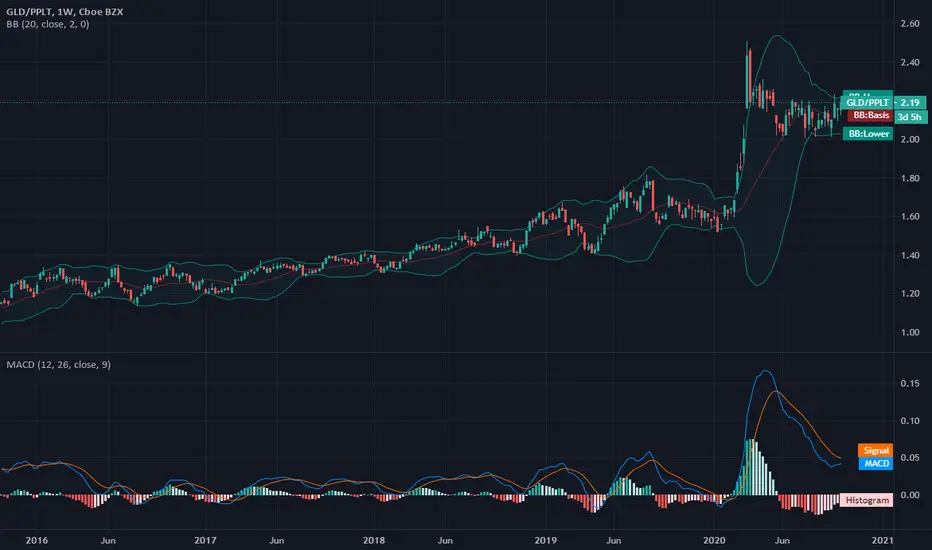The height and width of the screenshot is (550, 932).
Task: Click the blue MACD line label
Action: tap(876, 463)
